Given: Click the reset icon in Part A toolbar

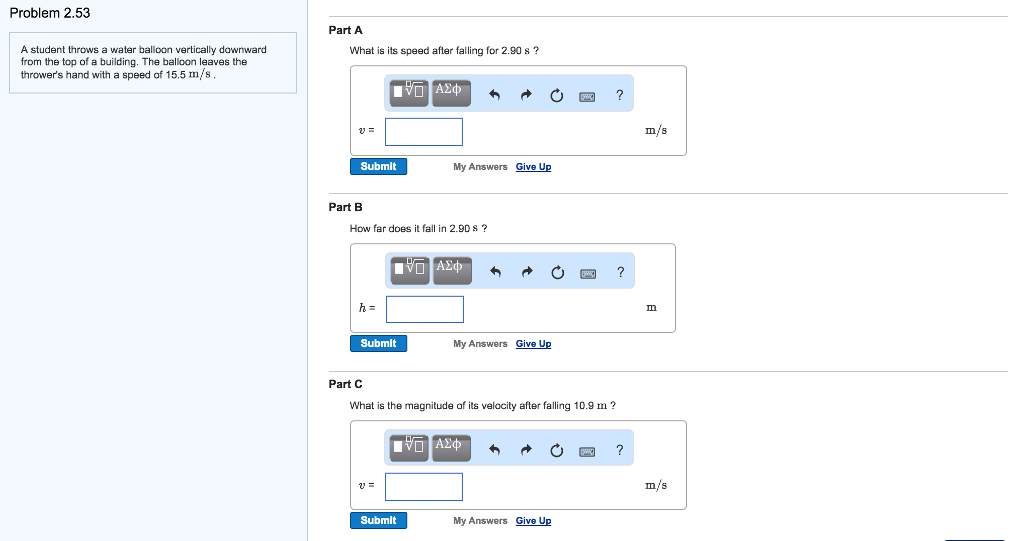Looking at the screenshot, I should 557,96.
